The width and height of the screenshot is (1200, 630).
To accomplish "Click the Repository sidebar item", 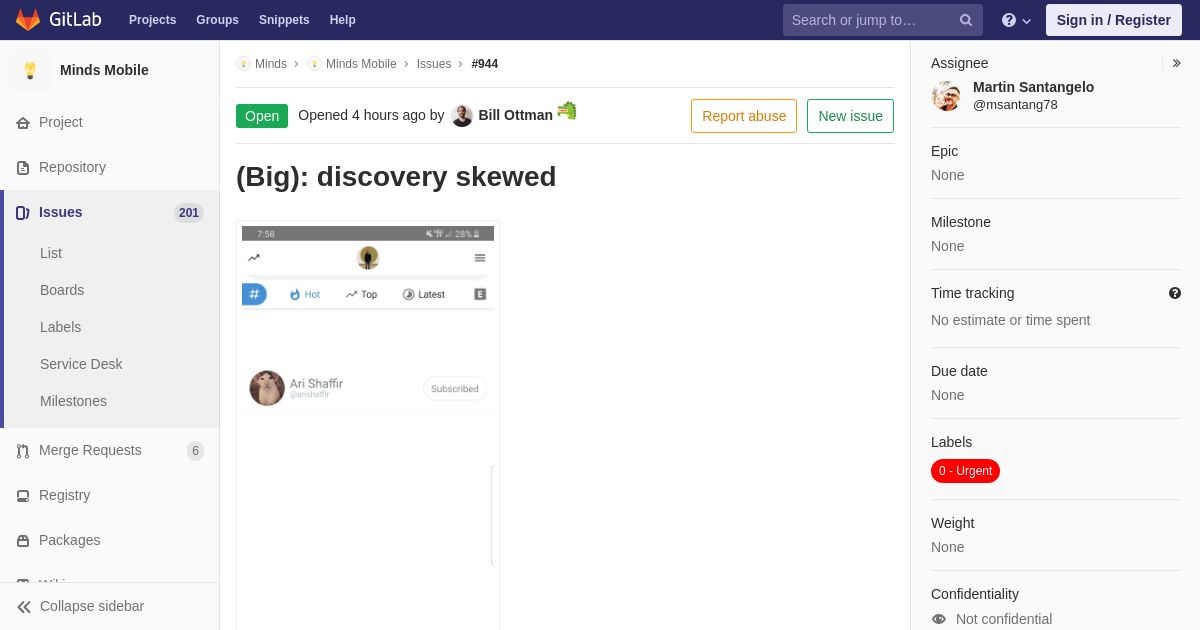I will pos(110,167).
